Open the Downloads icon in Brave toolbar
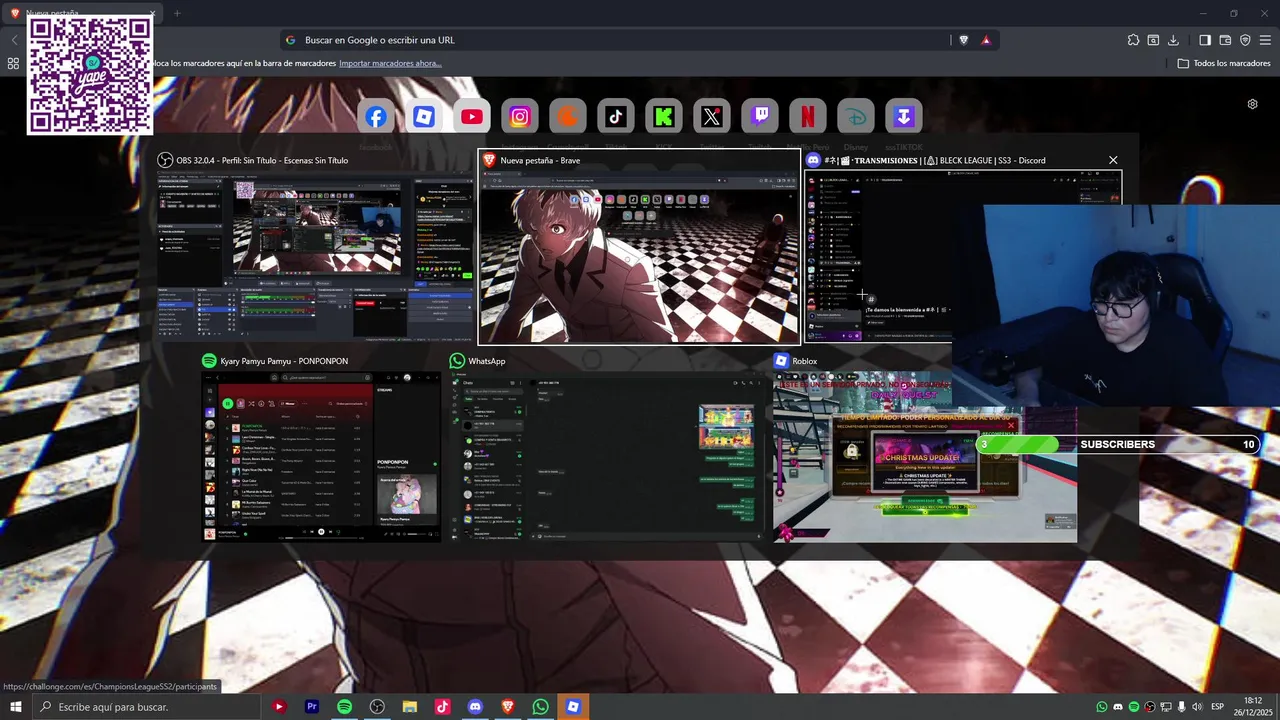 (x=1173, y=40)
